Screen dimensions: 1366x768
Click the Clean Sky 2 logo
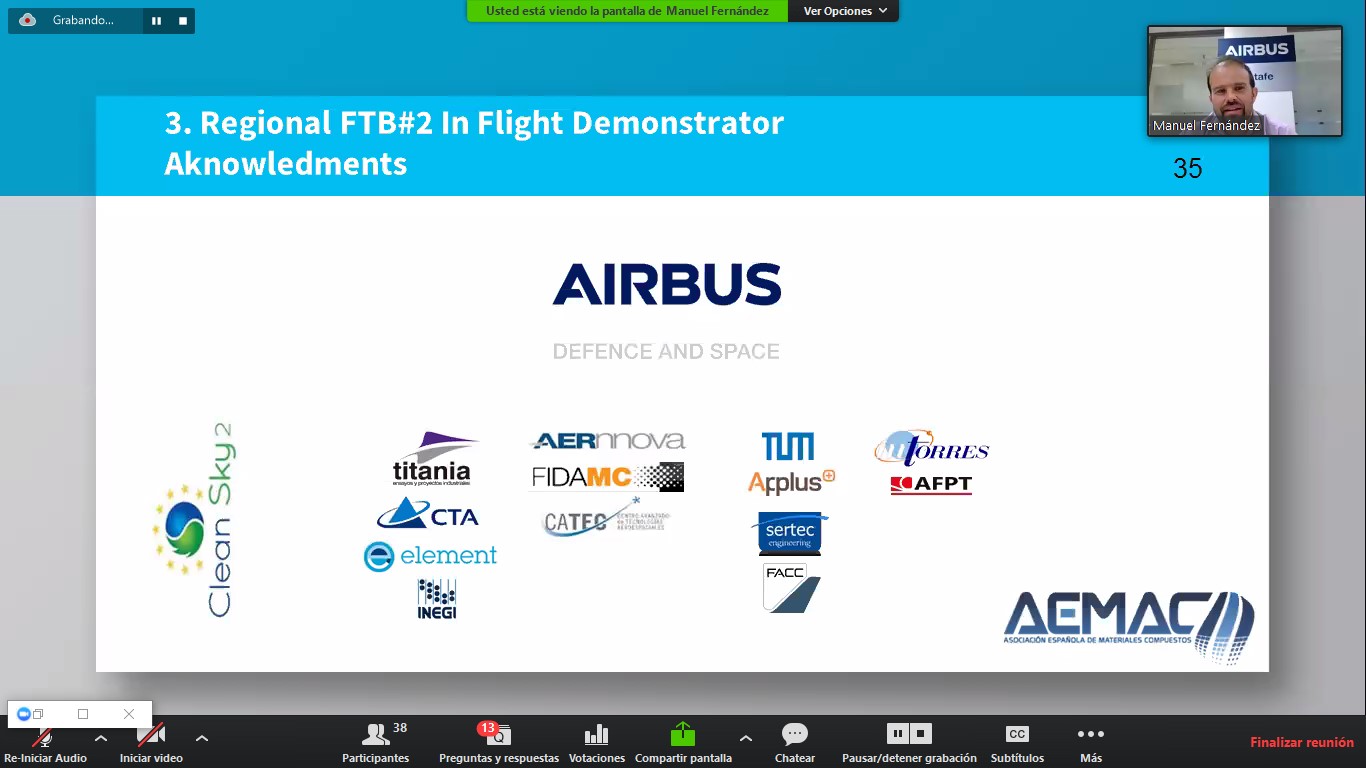click(193, 520)
